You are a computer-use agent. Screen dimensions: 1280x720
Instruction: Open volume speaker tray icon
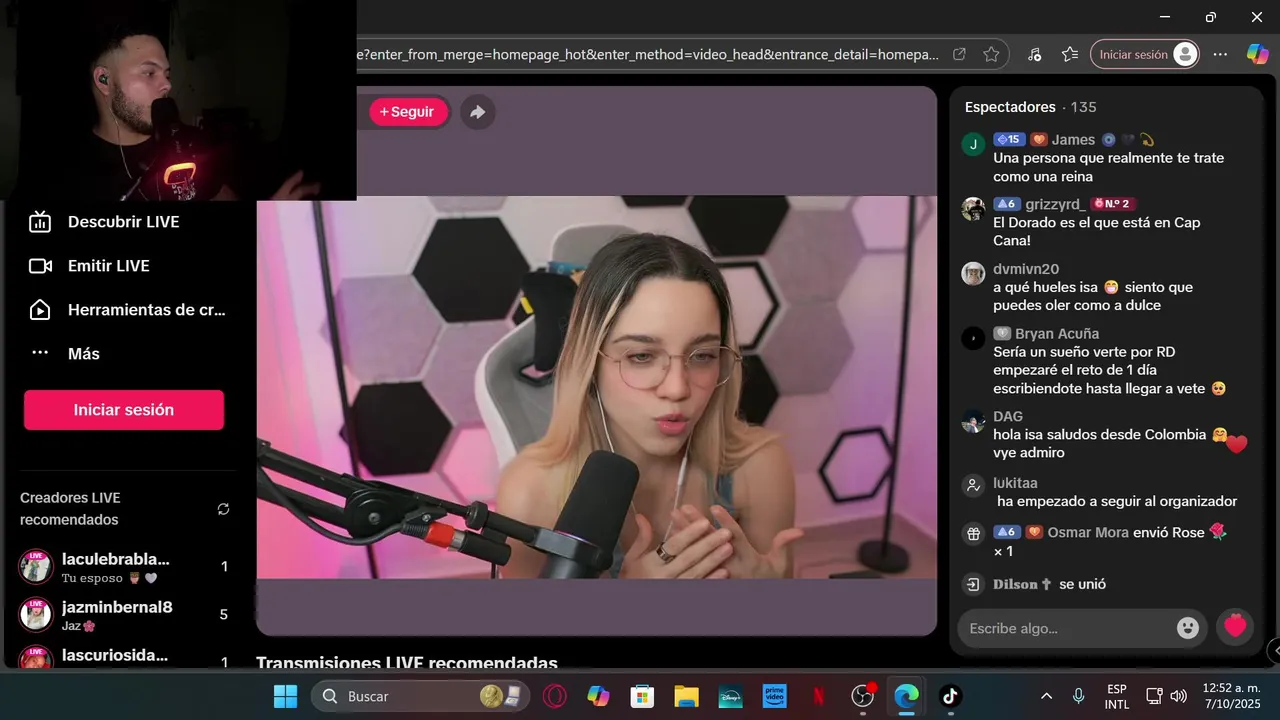[1178, 696]
